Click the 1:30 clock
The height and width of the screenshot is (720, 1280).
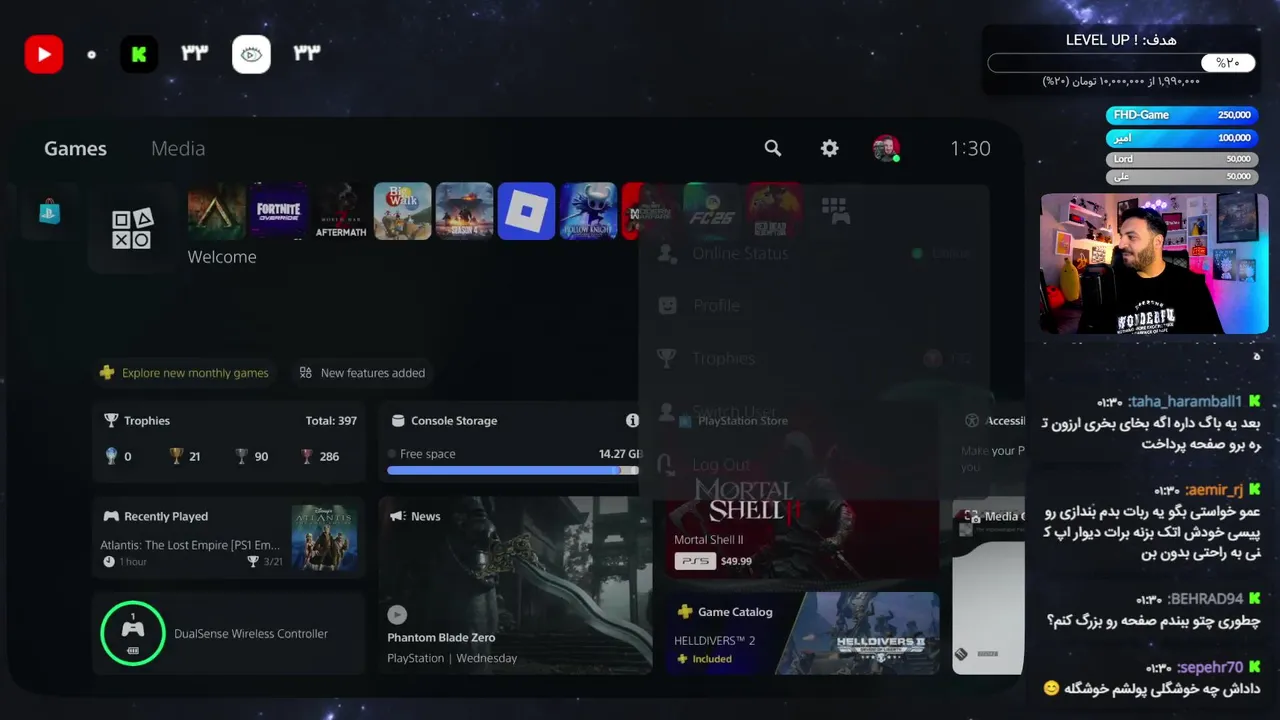pos(970,148)
